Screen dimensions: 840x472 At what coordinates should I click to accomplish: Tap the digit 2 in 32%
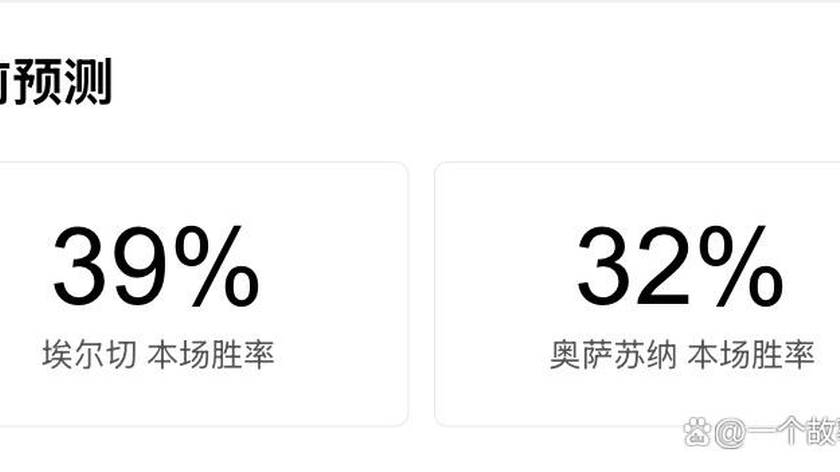[662, 267]
